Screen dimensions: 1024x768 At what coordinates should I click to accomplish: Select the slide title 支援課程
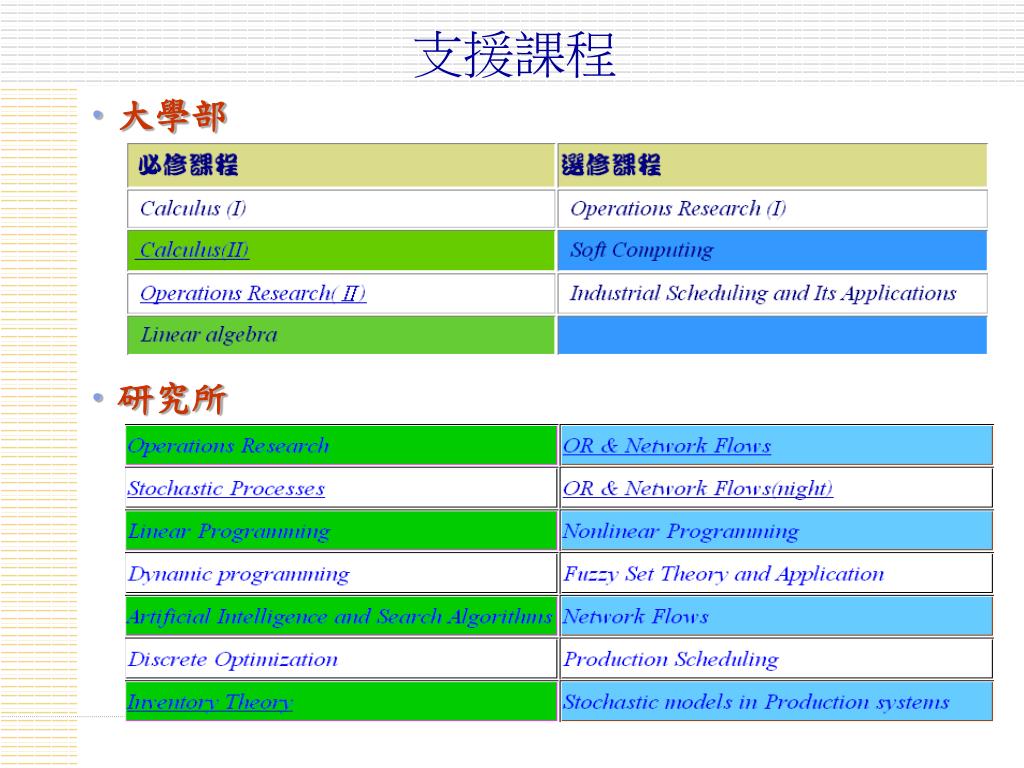coord(515,55)
